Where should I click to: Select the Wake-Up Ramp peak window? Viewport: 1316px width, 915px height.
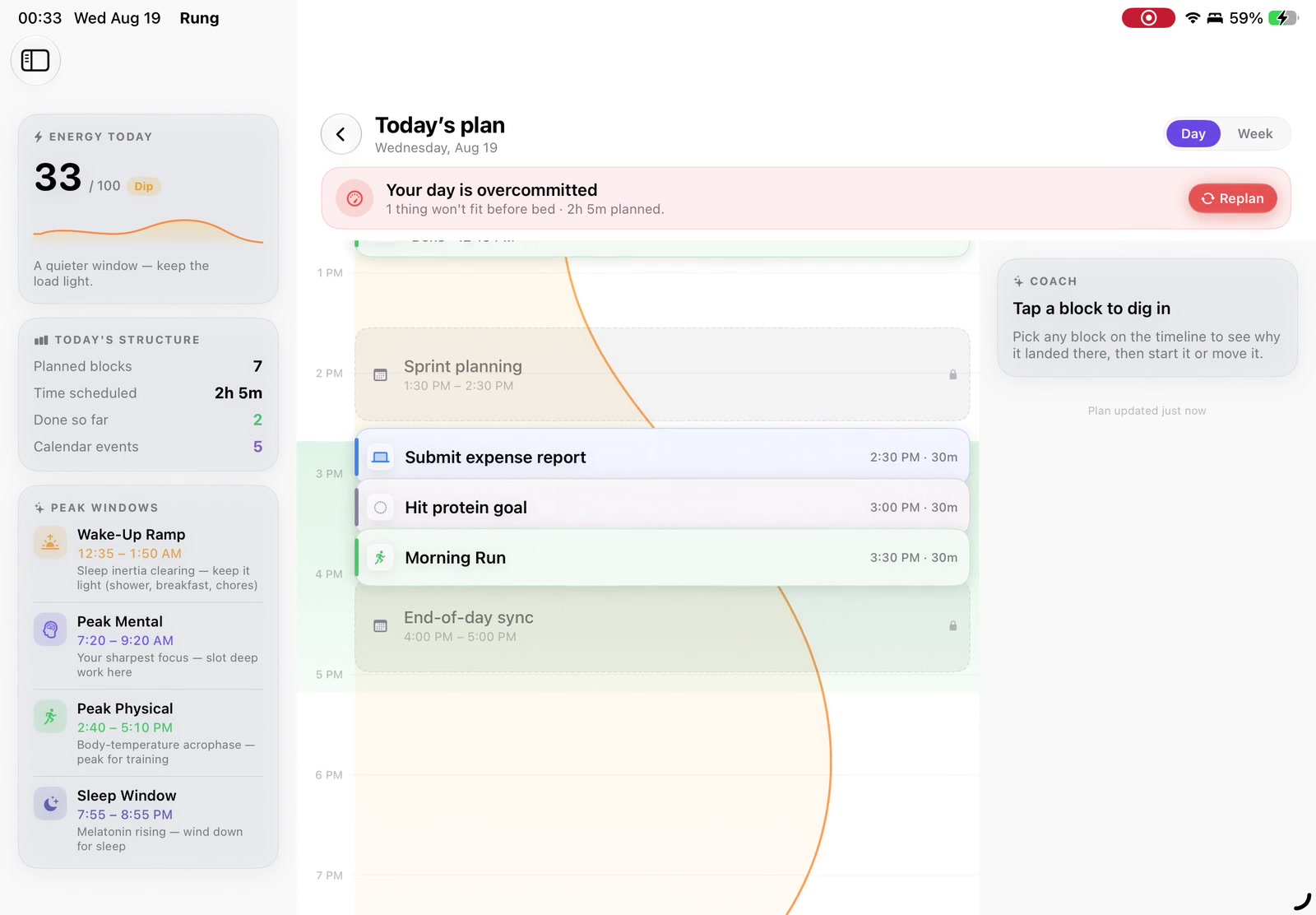coord(148,560)
